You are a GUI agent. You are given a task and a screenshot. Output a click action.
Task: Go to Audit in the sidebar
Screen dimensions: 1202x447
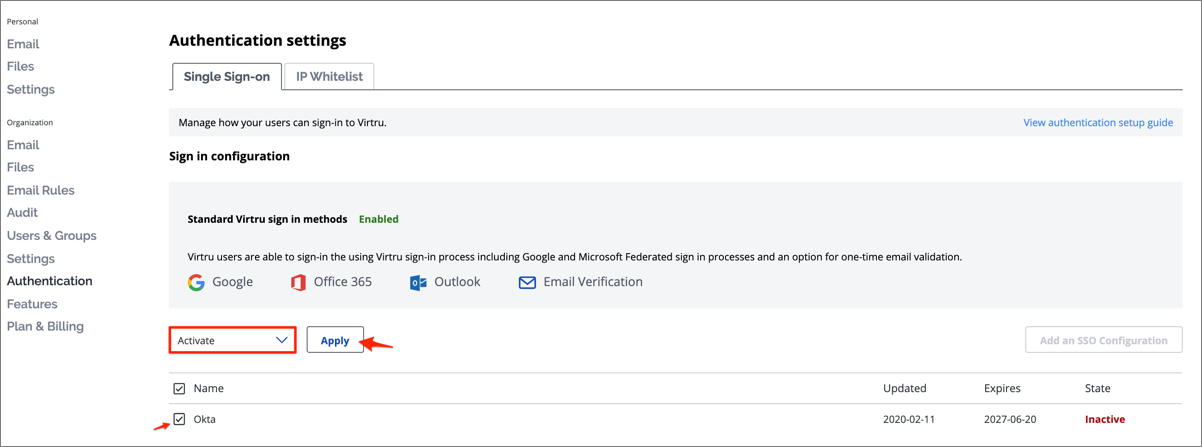[22, 212]
